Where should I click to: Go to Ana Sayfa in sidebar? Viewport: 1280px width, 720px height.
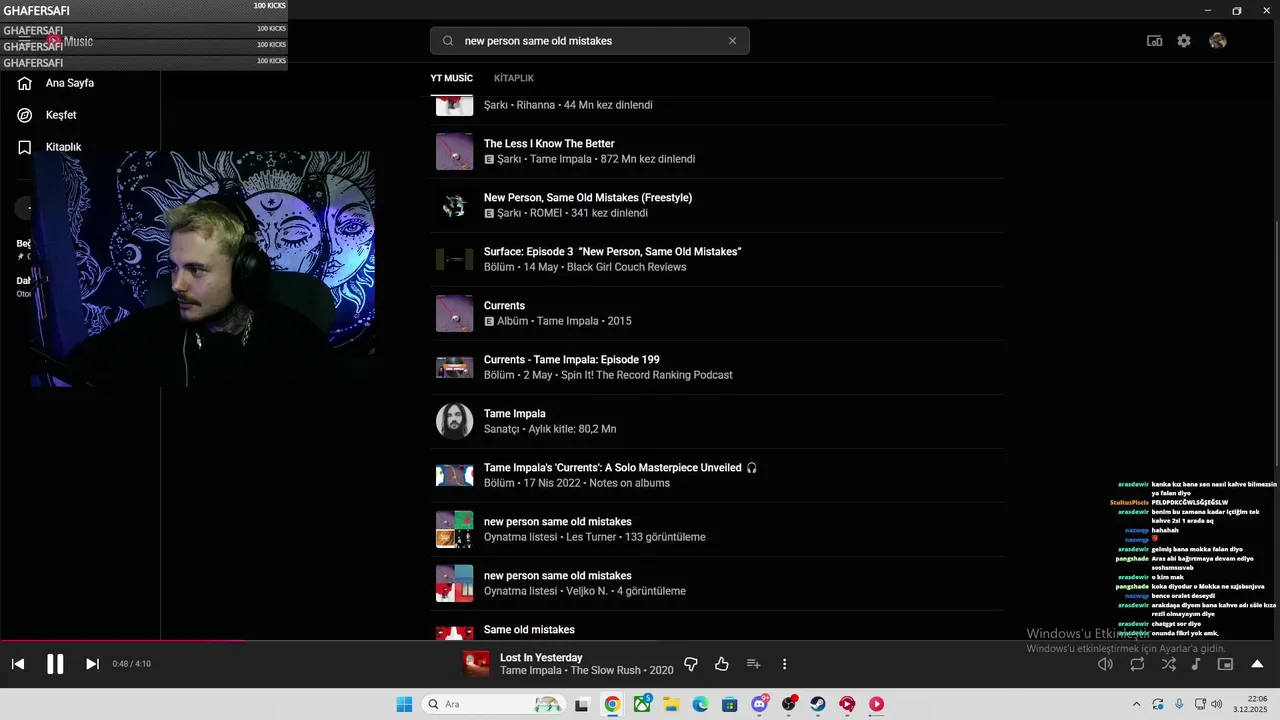coord(70,83)
